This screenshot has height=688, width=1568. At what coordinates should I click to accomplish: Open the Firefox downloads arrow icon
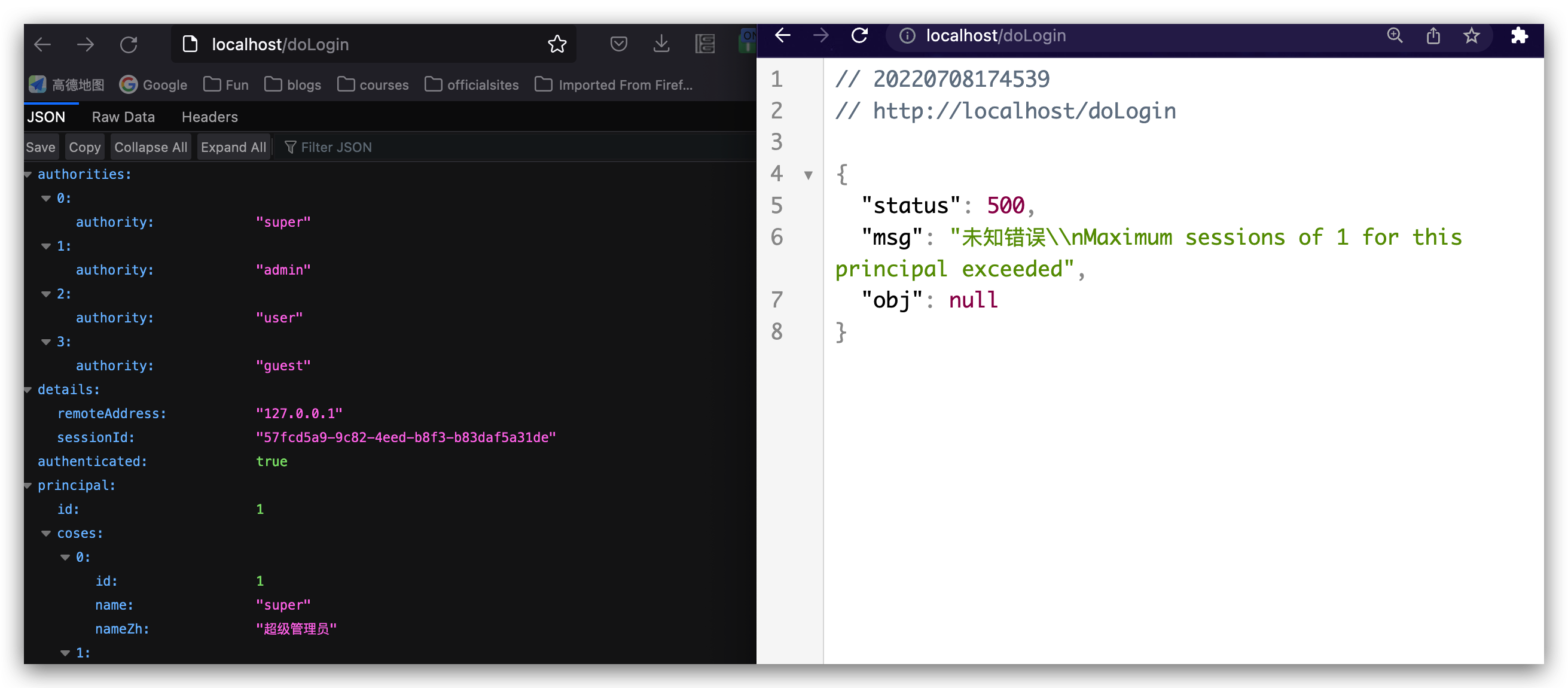tap(661, 44)
